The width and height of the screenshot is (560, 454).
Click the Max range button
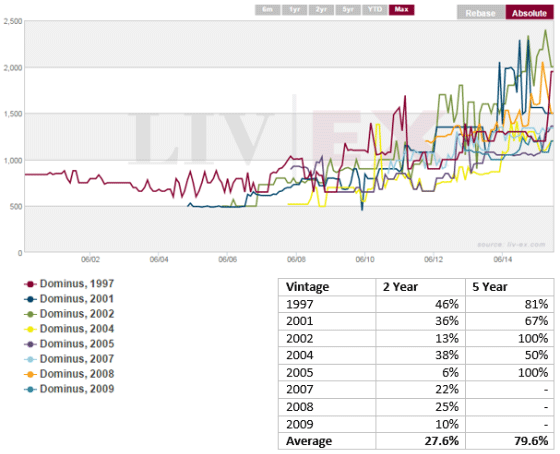coord(401,10)
